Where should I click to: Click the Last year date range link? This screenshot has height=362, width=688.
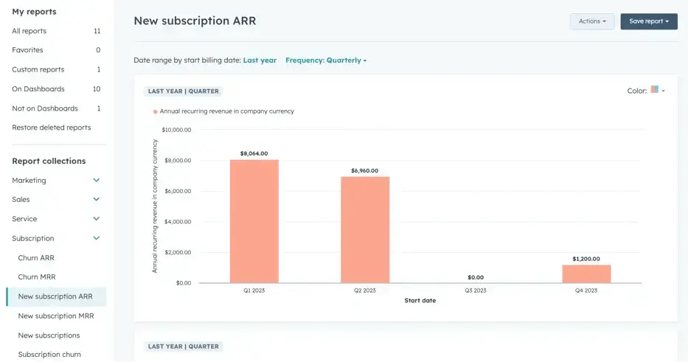pyautogui.click(x=260, y=60)
